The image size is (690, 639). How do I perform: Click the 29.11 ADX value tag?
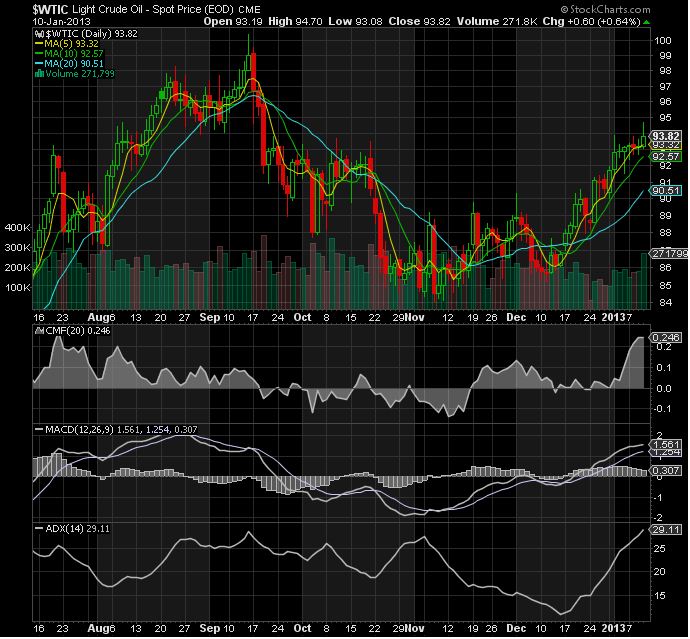coord(666,529)
